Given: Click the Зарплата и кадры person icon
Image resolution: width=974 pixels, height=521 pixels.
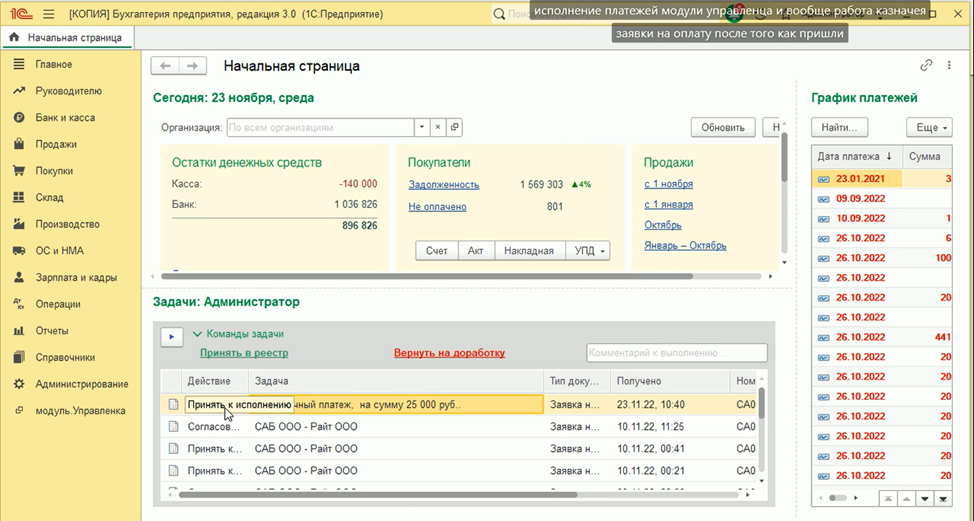Looking at the screenshot, I should tap(19, 278).
